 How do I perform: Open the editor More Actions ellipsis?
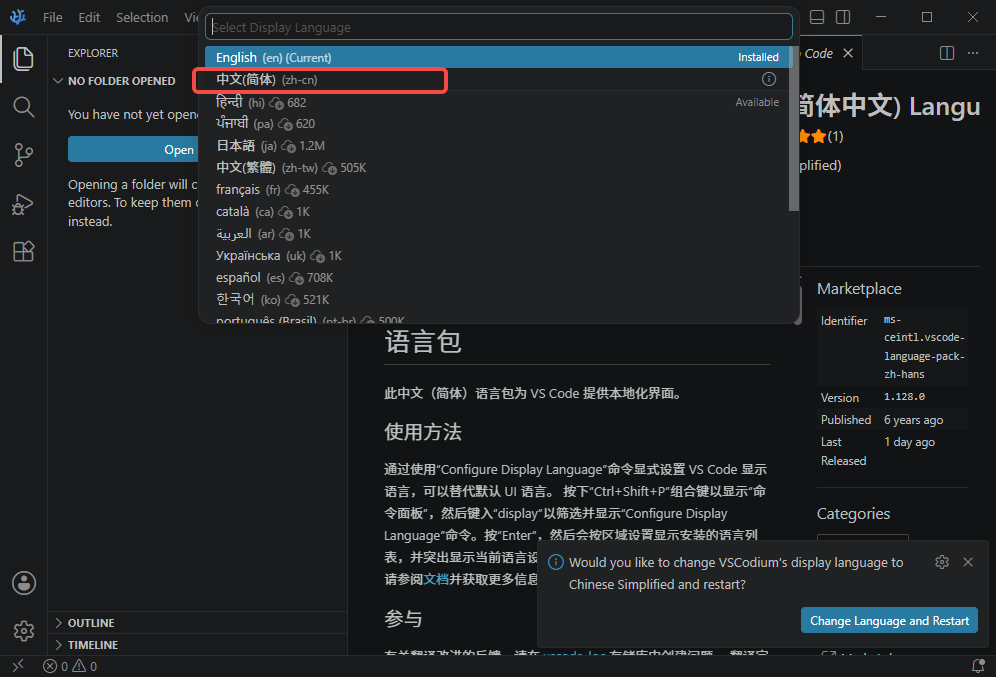(972, 53)
